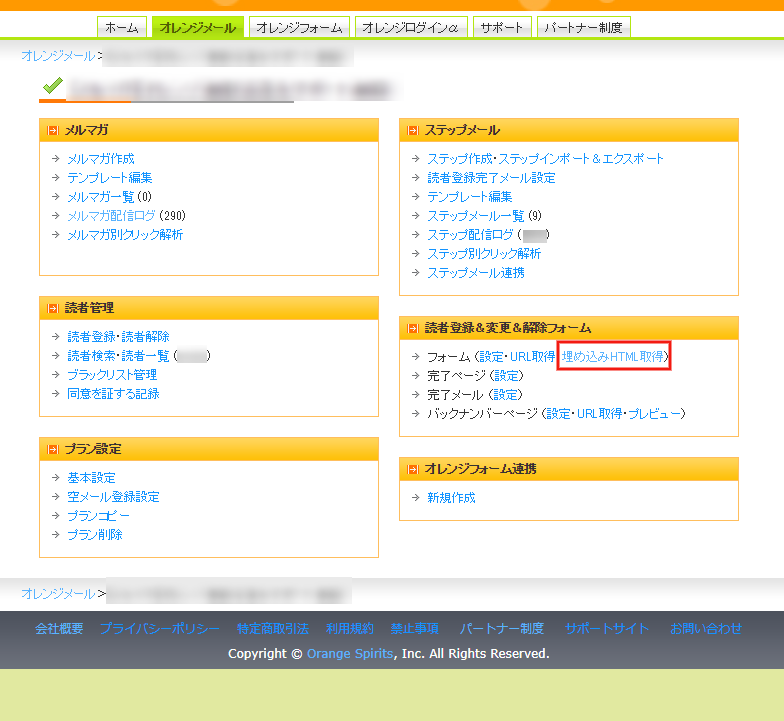Open 読者登録完了メール設定
The image size is (784, 721).
click(491, 178)
